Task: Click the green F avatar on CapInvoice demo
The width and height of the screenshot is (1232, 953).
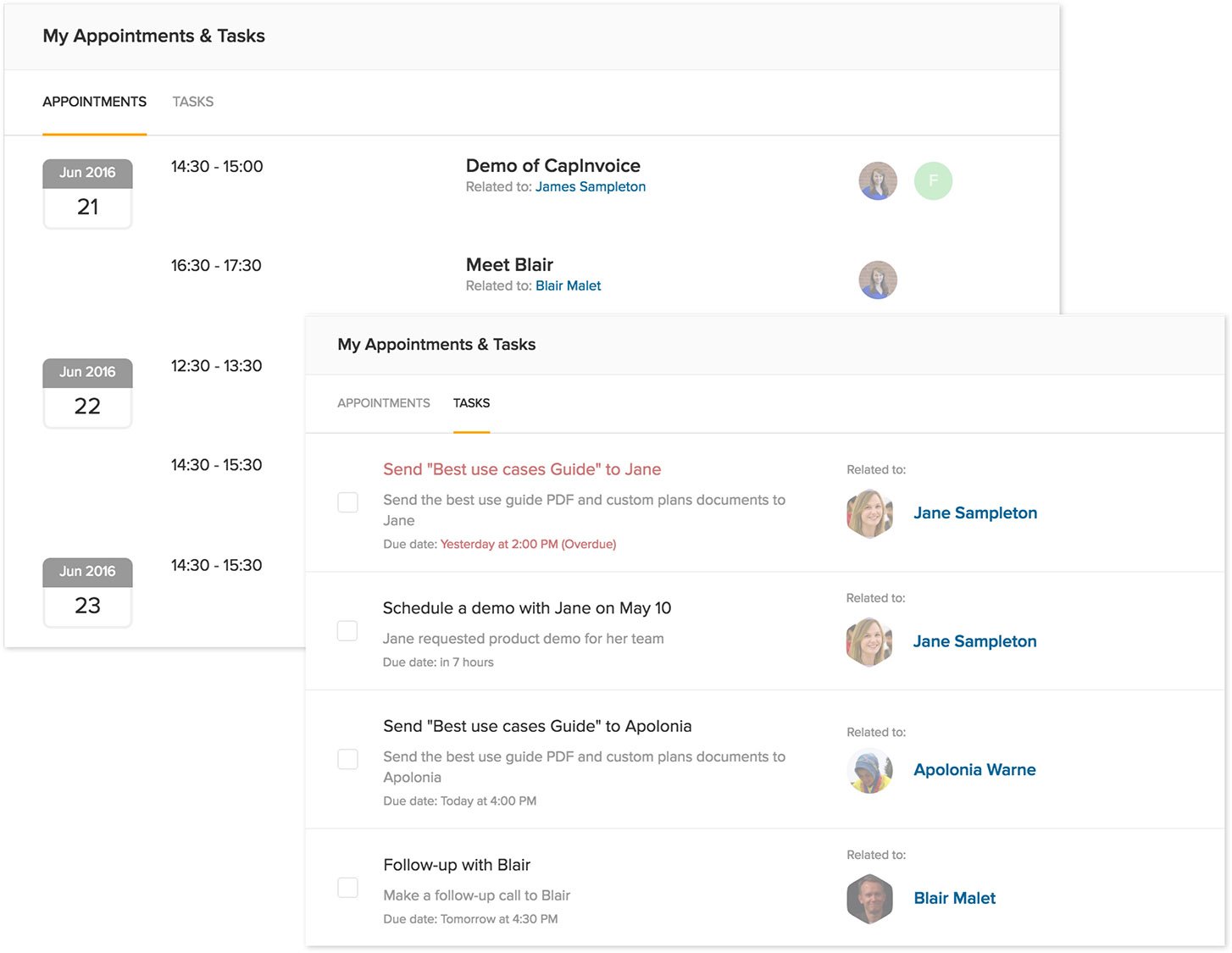Action: [x=933, y=180]
